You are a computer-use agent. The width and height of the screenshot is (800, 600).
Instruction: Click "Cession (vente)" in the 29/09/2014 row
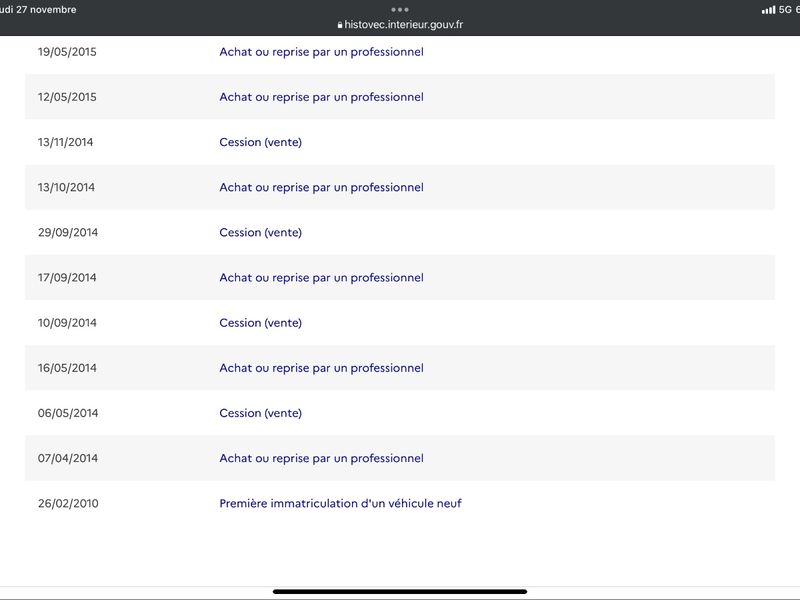point(260,232)
